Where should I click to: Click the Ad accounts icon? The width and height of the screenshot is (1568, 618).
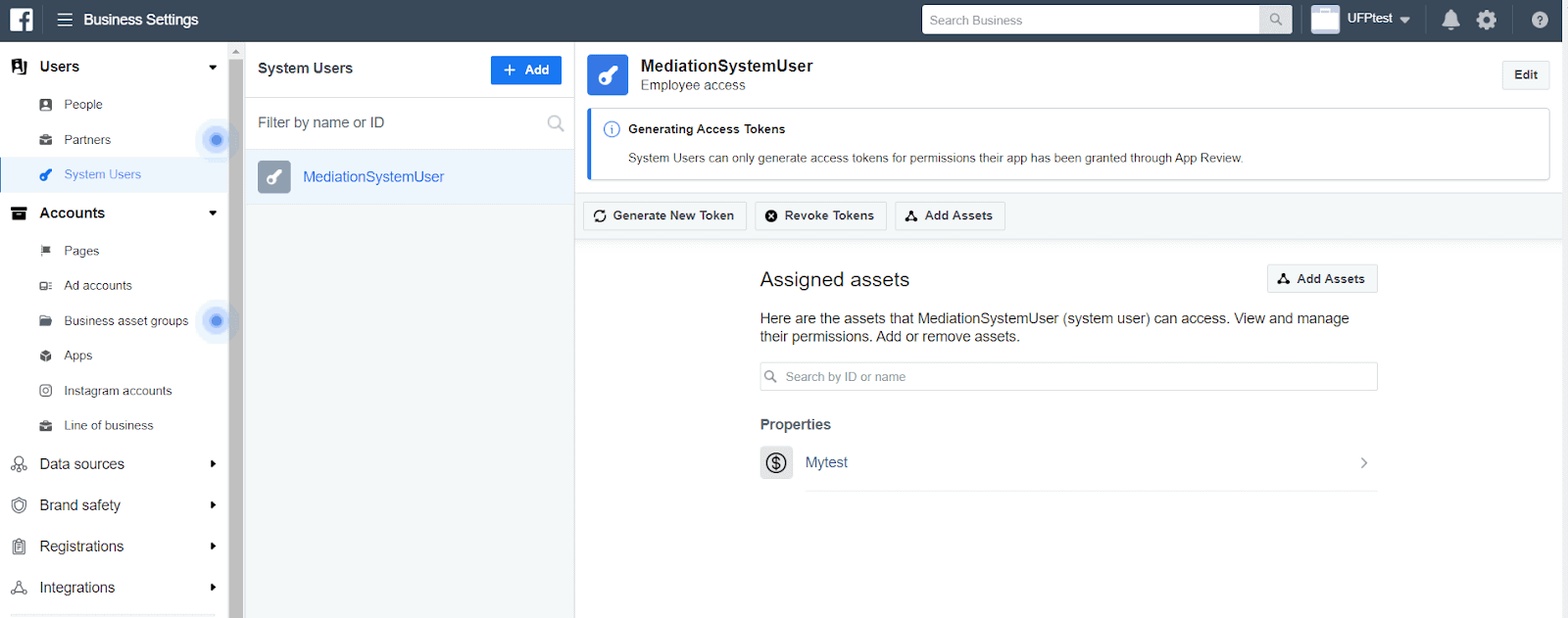[x=45, y=286]
